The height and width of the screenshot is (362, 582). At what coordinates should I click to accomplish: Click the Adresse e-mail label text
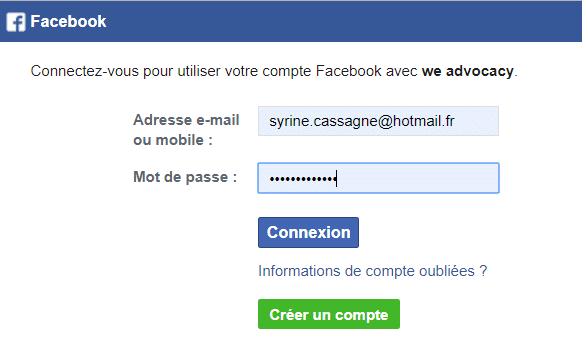[x=186, y=120]
